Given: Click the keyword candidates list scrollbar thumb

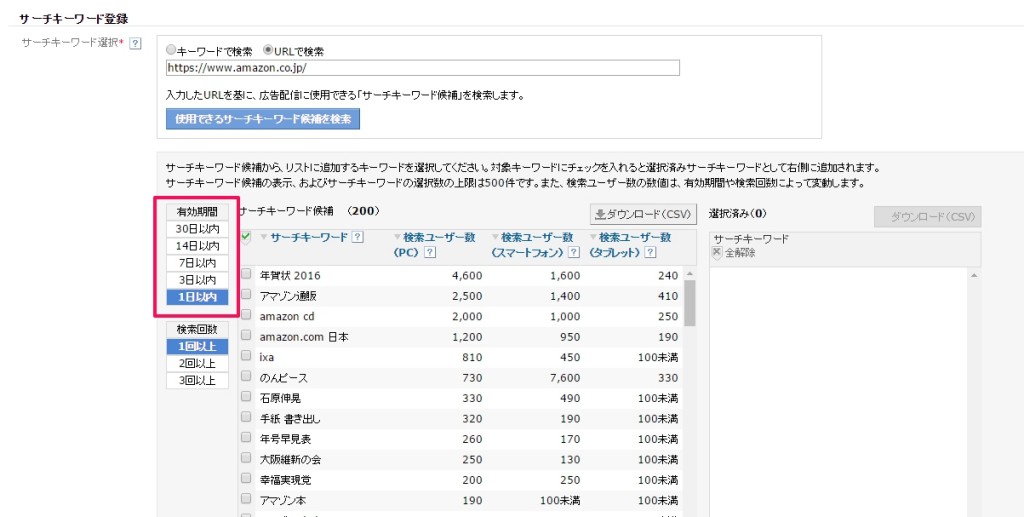Looking at the screenshot, I should click(x=690, y=304).
